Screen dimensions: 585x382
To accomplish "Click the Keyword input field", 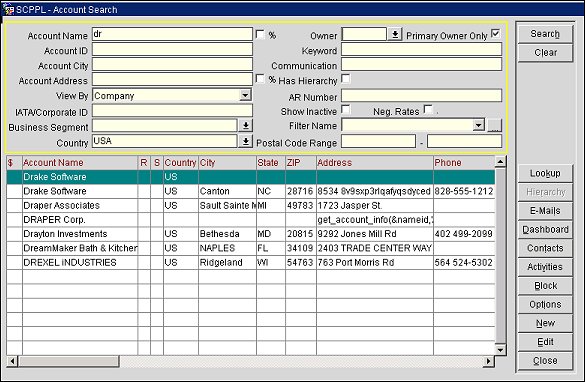I will tap(422, 49).
